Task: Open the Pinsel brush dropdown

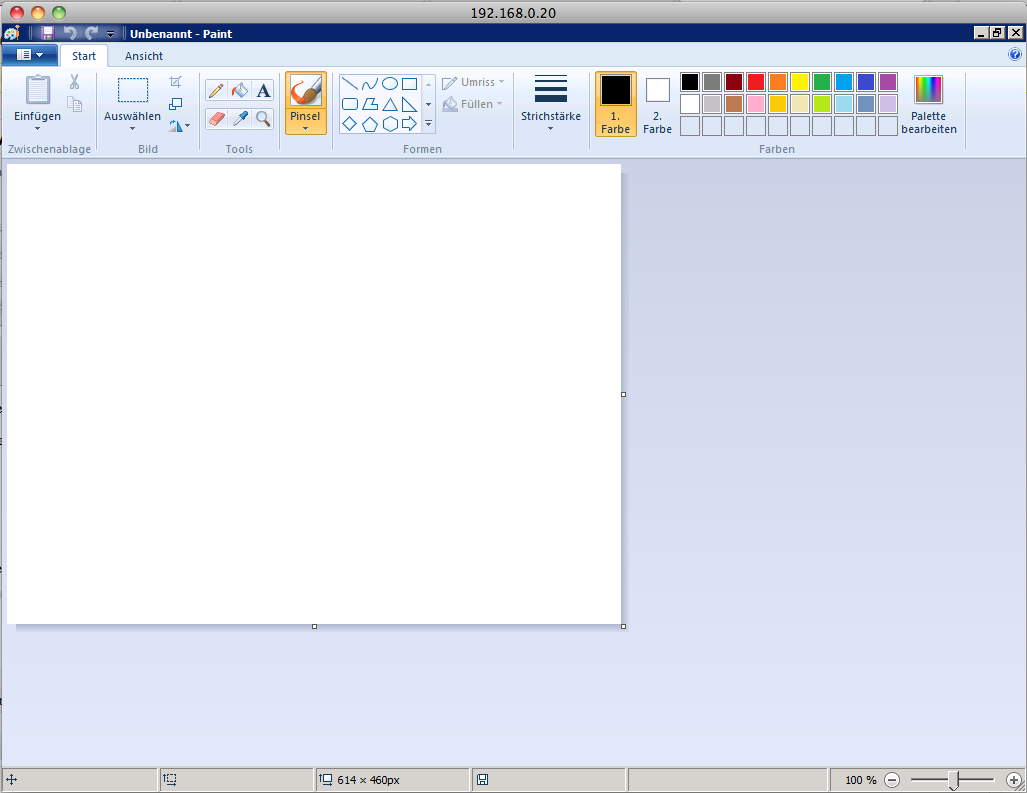Action: [305, 127]
